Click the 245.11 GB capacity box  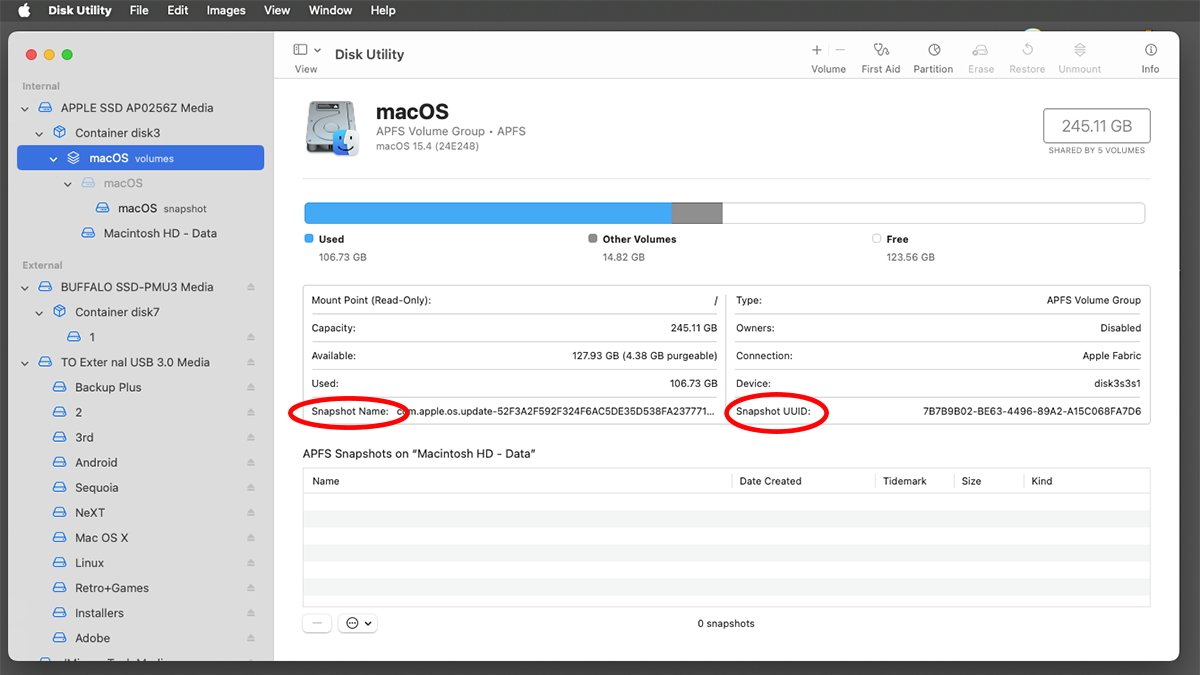(1096, 126)
